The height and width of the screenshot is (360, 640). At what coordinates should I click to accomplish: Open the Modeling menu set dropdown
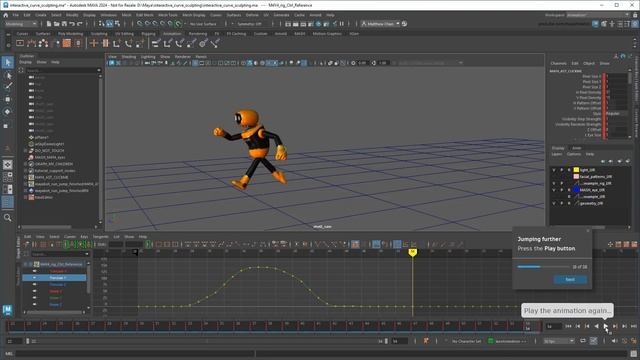[x=21, y=24]
